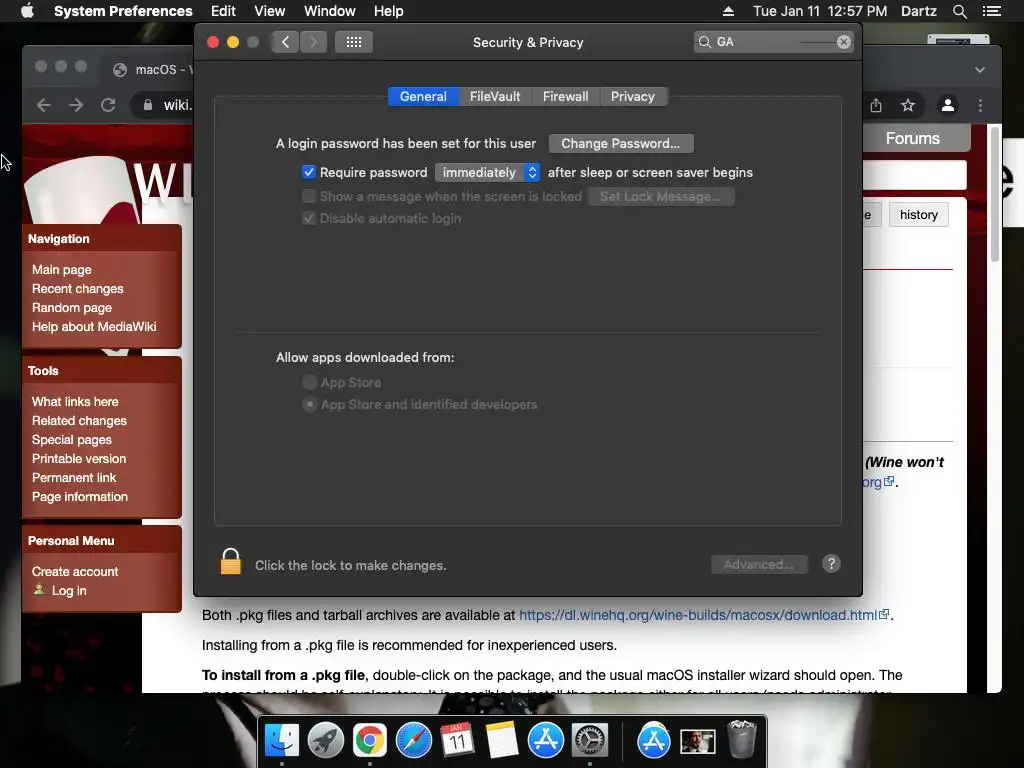Open What links here link
Screen dimensions: 1024x768
click(75, 402)
